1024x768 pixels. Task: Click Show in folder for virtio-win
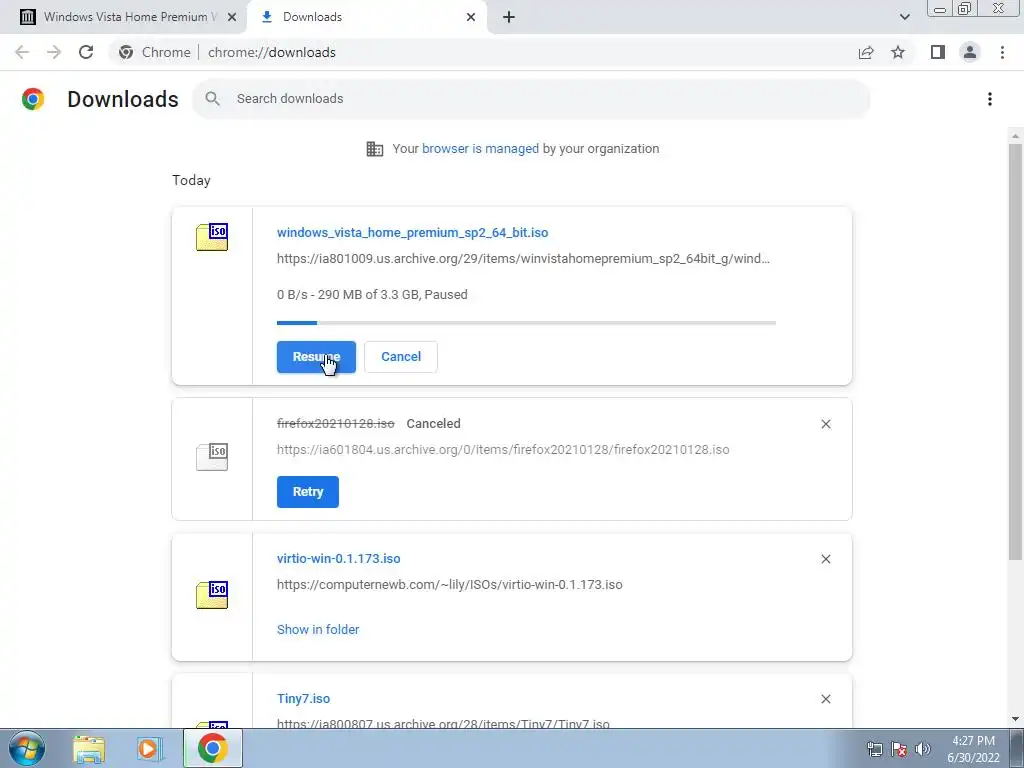coord(317,630)
